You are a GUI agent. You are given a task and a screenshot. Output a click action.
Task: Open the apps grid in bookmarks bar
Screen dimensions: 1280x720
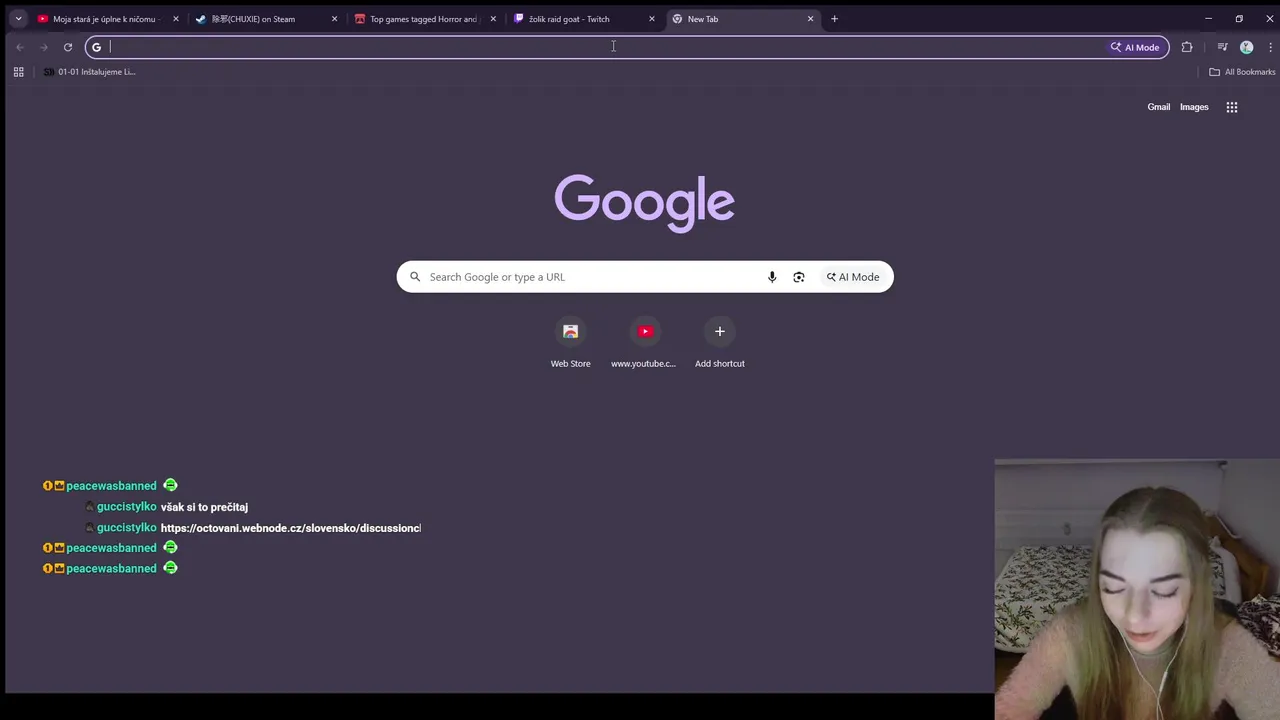pos(18,72)
